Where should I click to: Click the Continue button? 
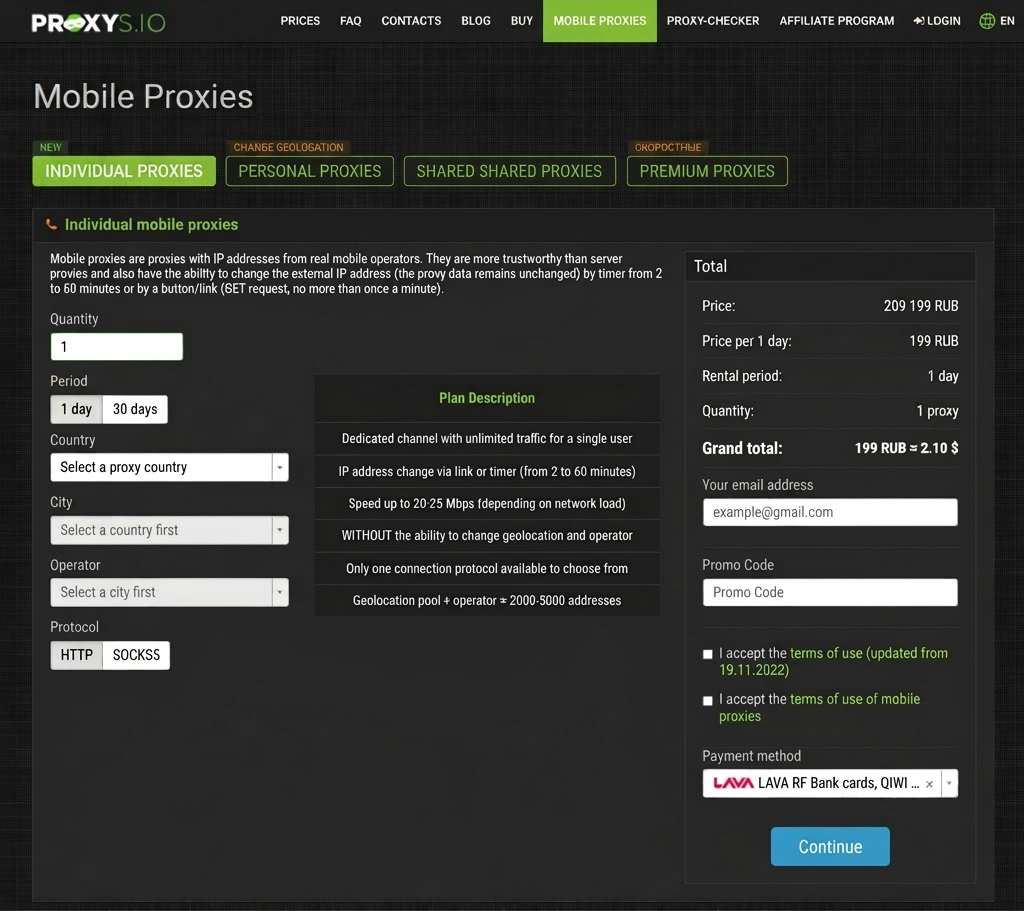pos(830,847)
